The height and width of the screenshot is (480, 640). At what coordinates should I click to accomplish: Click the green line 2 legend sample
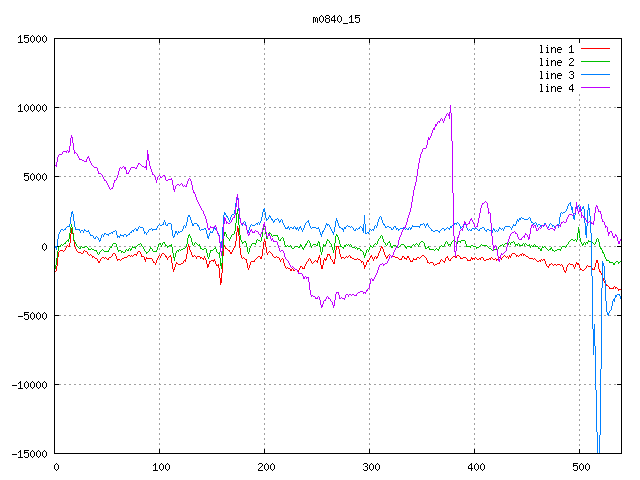coord(596,62)
